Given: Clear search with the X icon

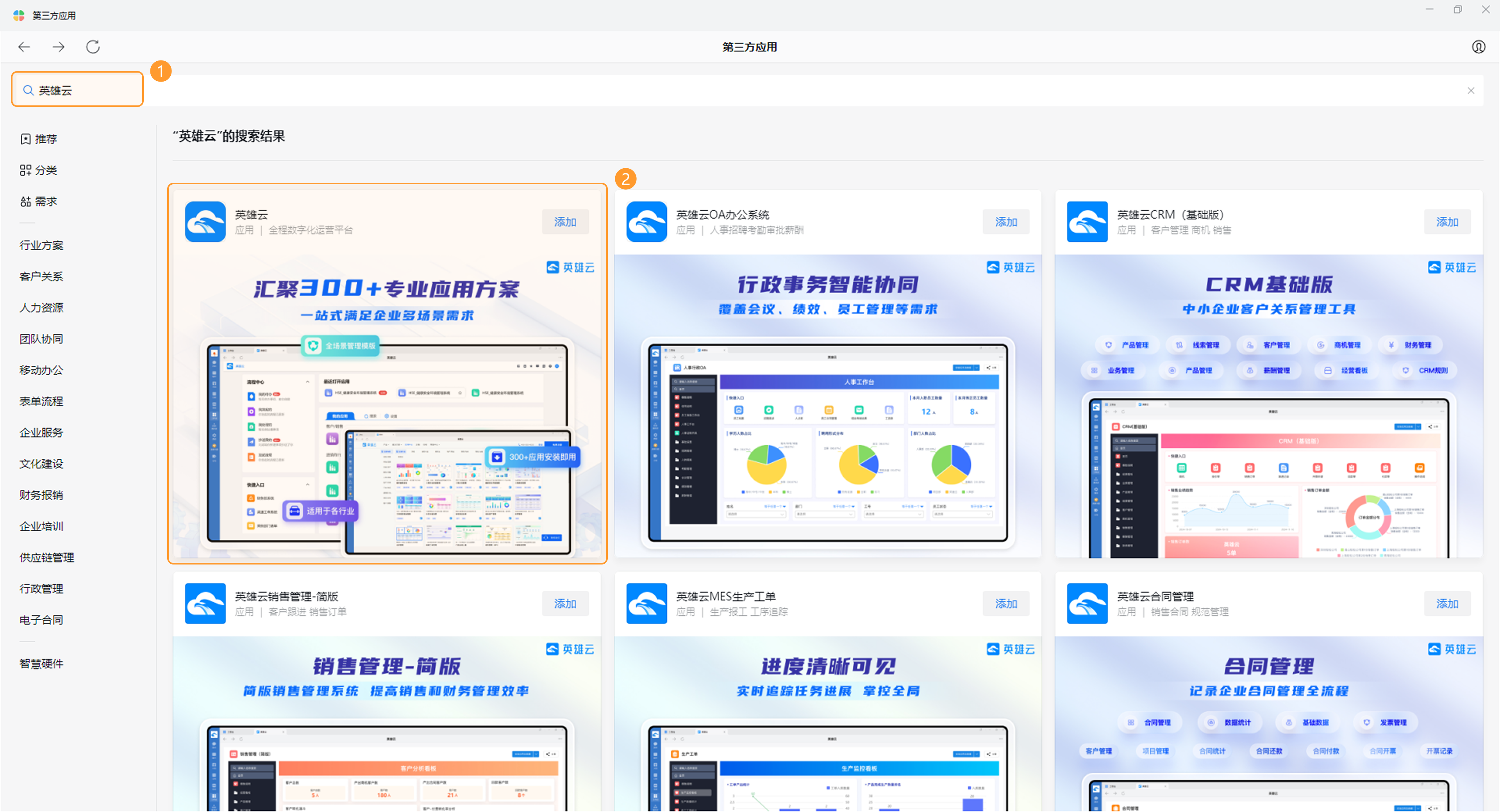Looking at the screenshot, I should [x=1470, y=90].
